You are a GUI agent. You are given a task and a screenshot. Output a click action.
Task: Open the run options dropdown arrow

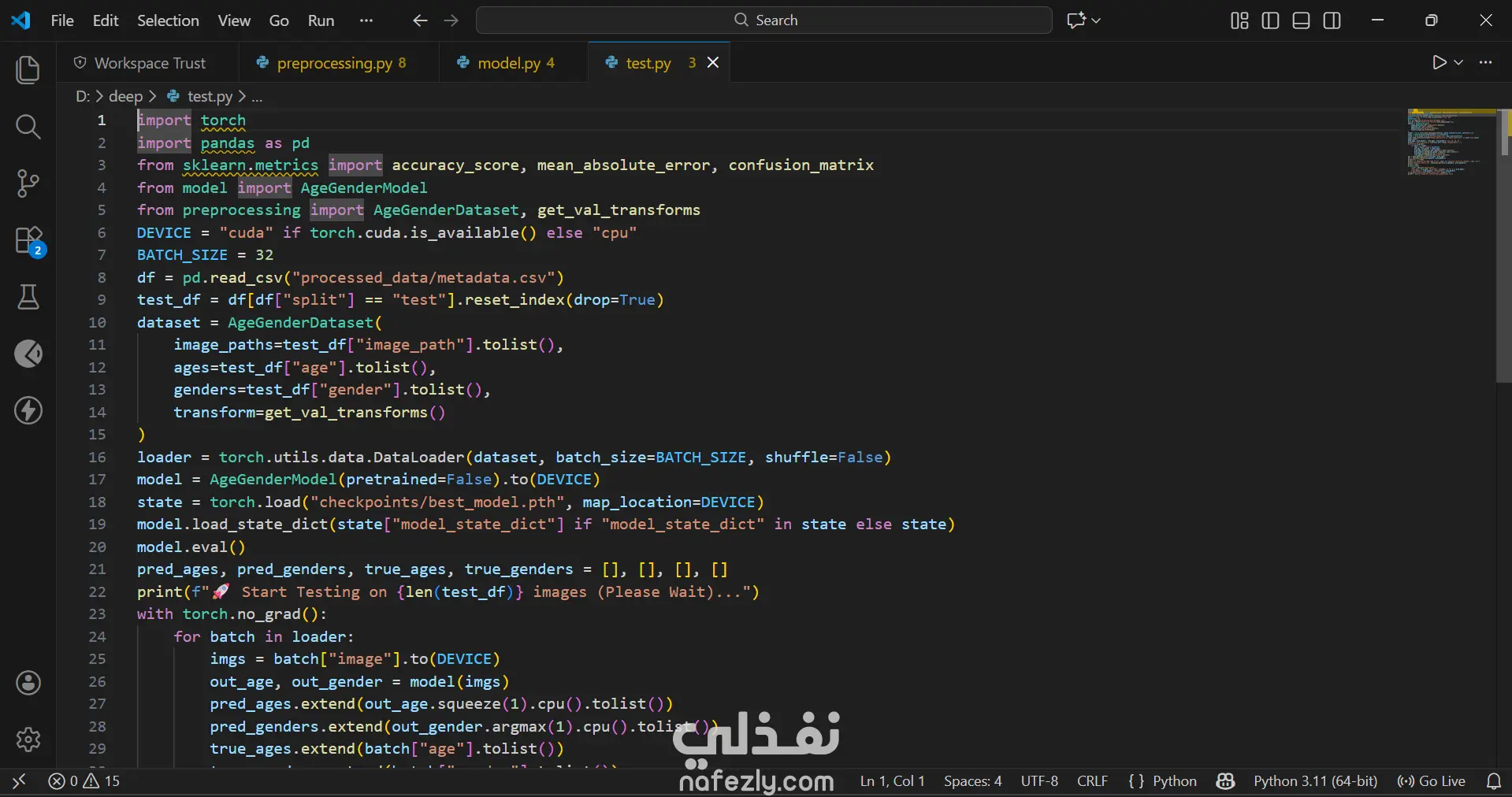[x=1458, y=62]
